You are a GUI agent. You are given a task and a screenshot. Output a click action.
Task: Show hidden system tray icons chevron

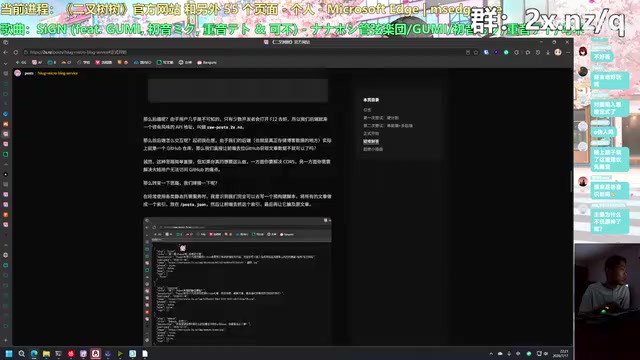coord(491,353)
